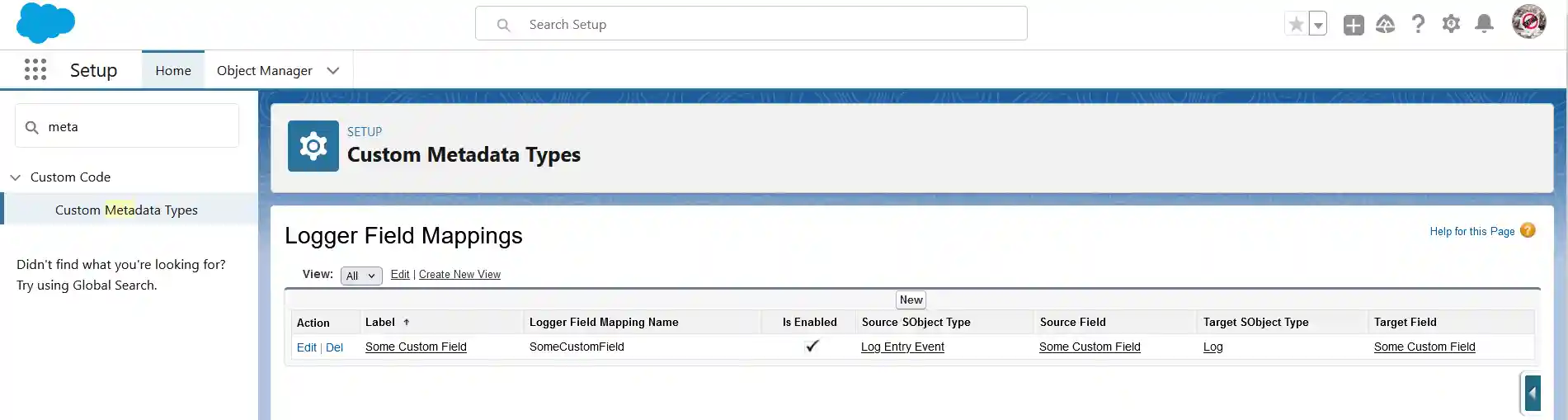Open the Object Manager dropdown chevron
1568x420 pixels.
[333, 70]
